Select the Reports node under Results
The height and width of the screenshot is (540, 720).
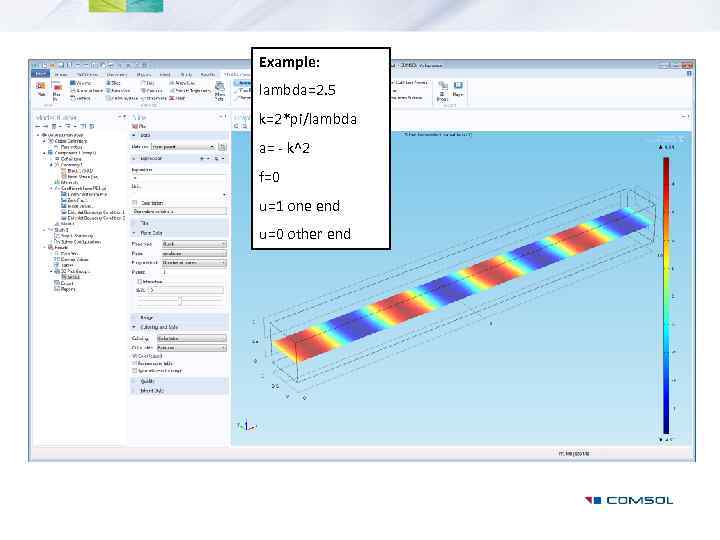pyautogui.click(x=65, y=289)
